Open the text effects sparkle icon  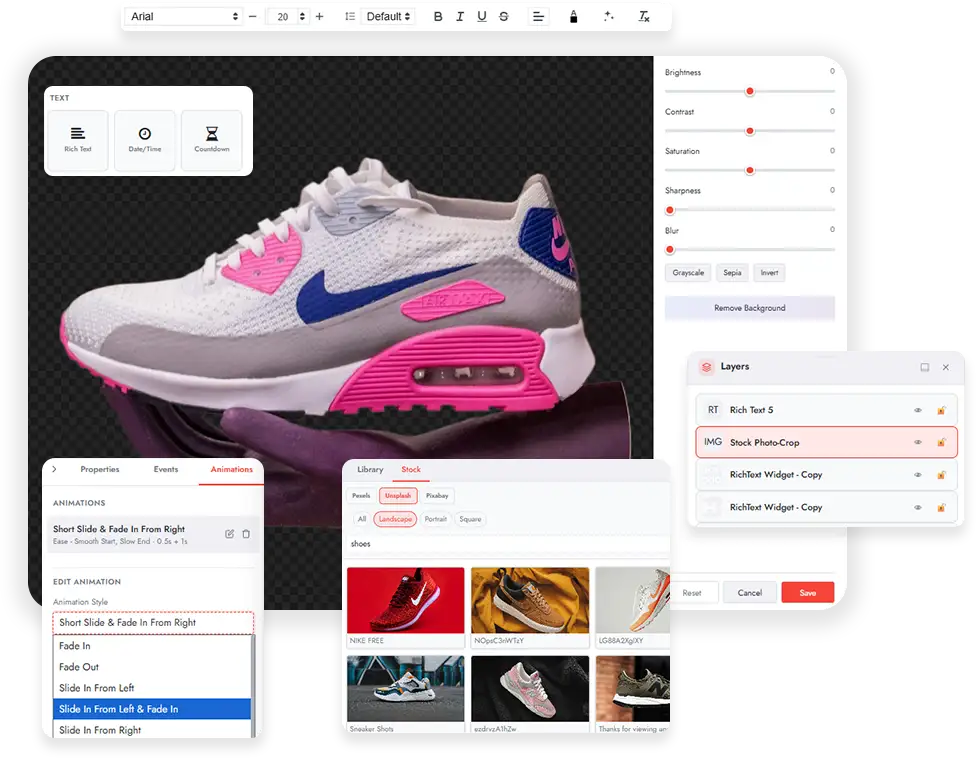tap(609, 17)
